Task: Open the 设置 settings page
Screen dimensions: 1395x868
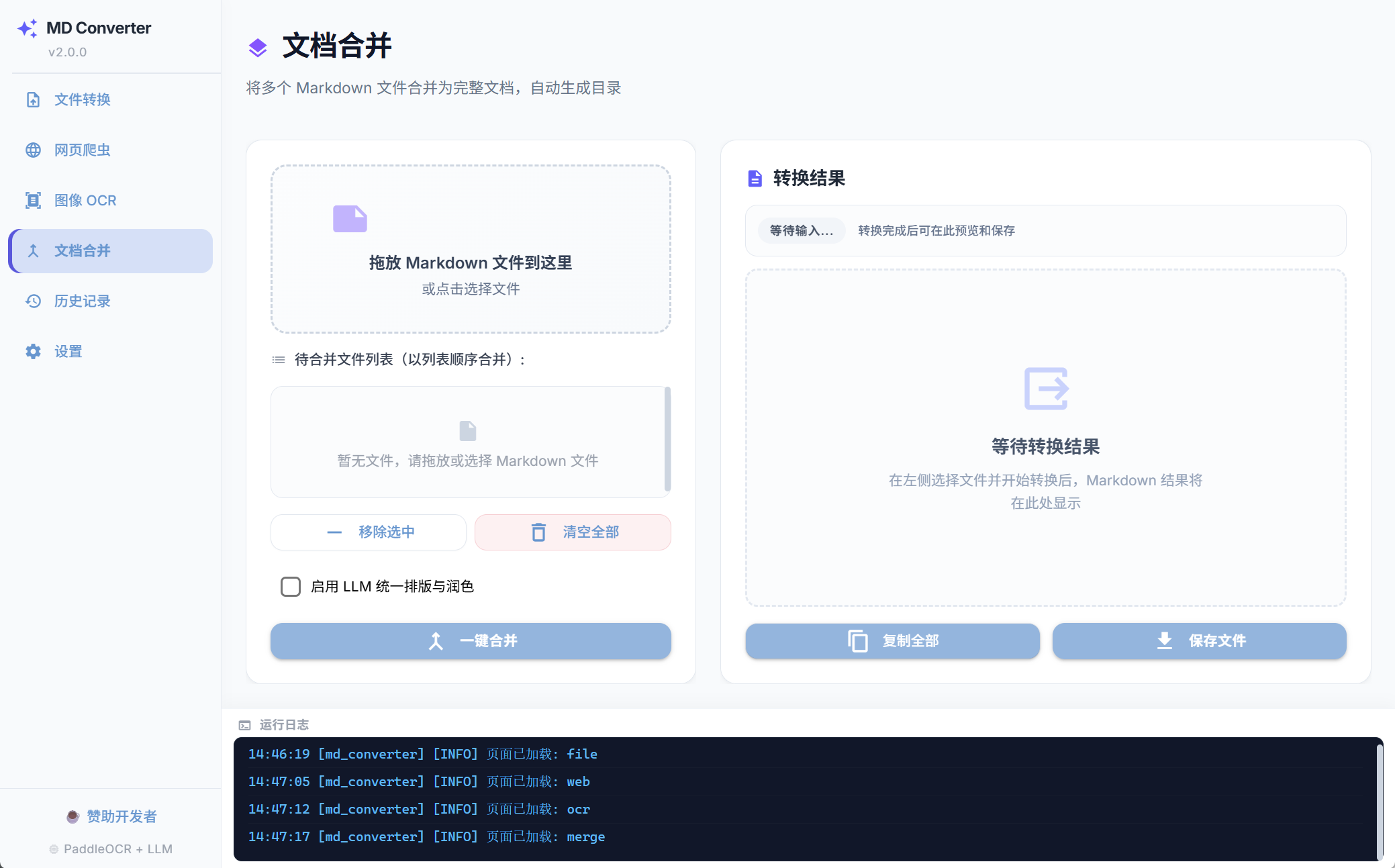Action: [x=66, y=351]
